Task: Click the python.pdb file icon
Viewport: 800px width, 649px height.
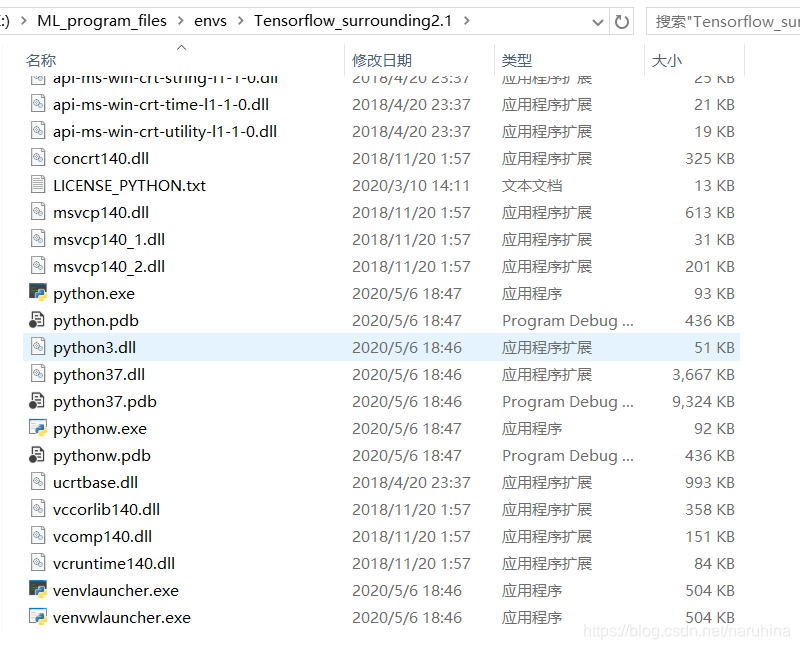Action: tap(38, 320)
